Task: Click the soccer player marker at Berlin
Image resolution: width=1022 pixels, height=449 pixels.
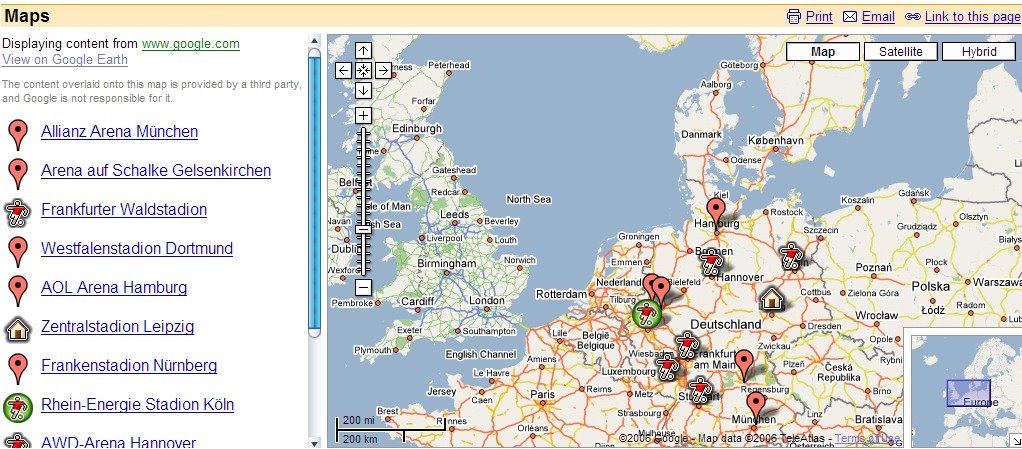Action: point(791,256)
